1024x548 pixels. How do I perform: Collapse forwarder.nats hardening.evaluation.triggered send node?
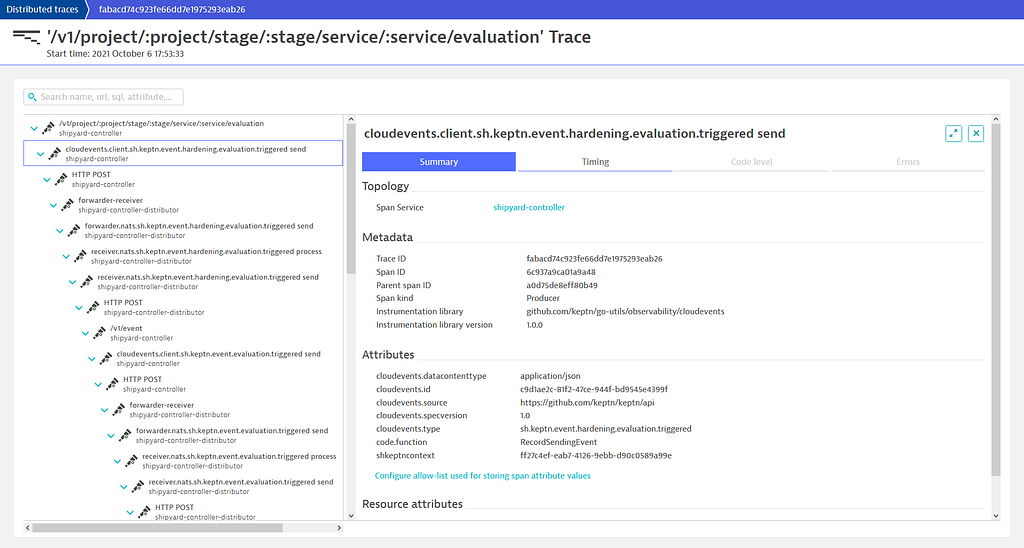(59, 231)
